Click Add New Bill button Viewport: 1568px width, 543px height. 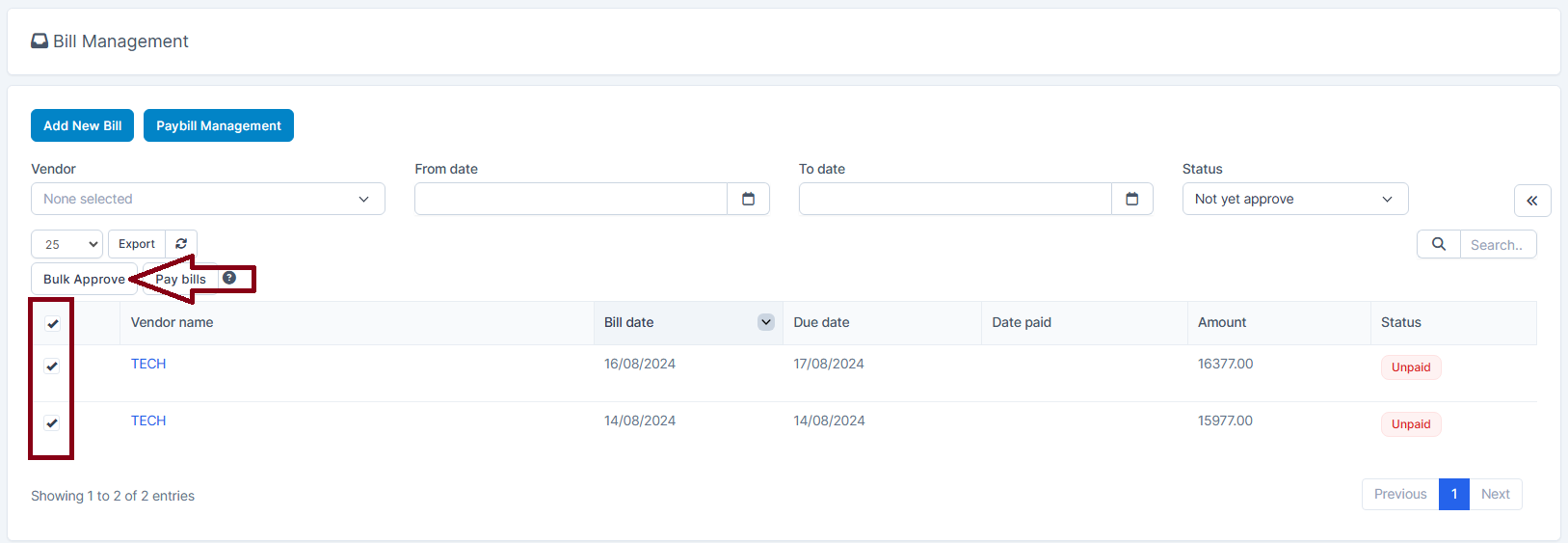pyautogui.click(x=82, y=125)
